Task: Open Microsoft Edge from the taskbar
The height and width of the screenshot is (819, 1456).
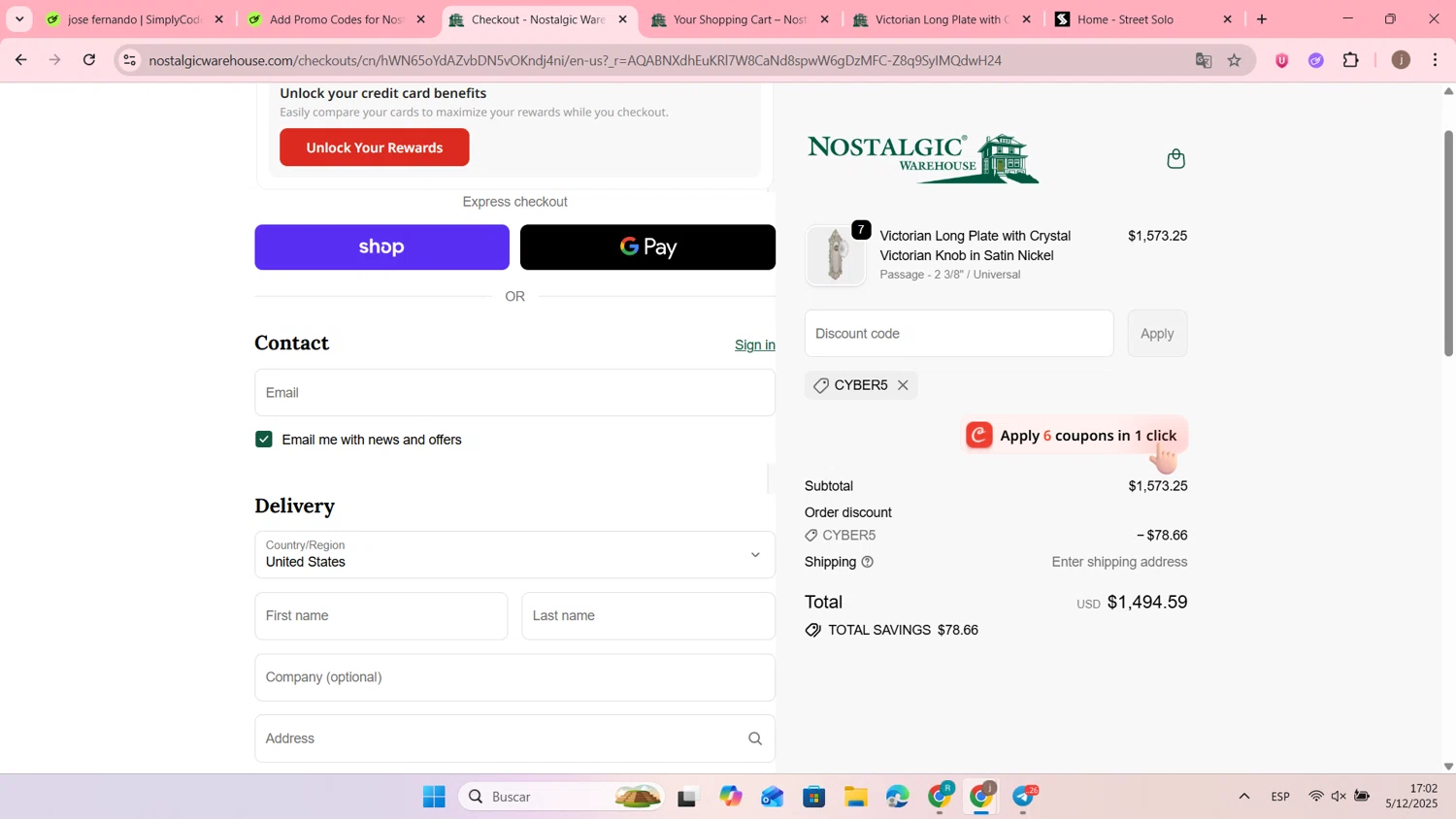Action: [898, 797]
